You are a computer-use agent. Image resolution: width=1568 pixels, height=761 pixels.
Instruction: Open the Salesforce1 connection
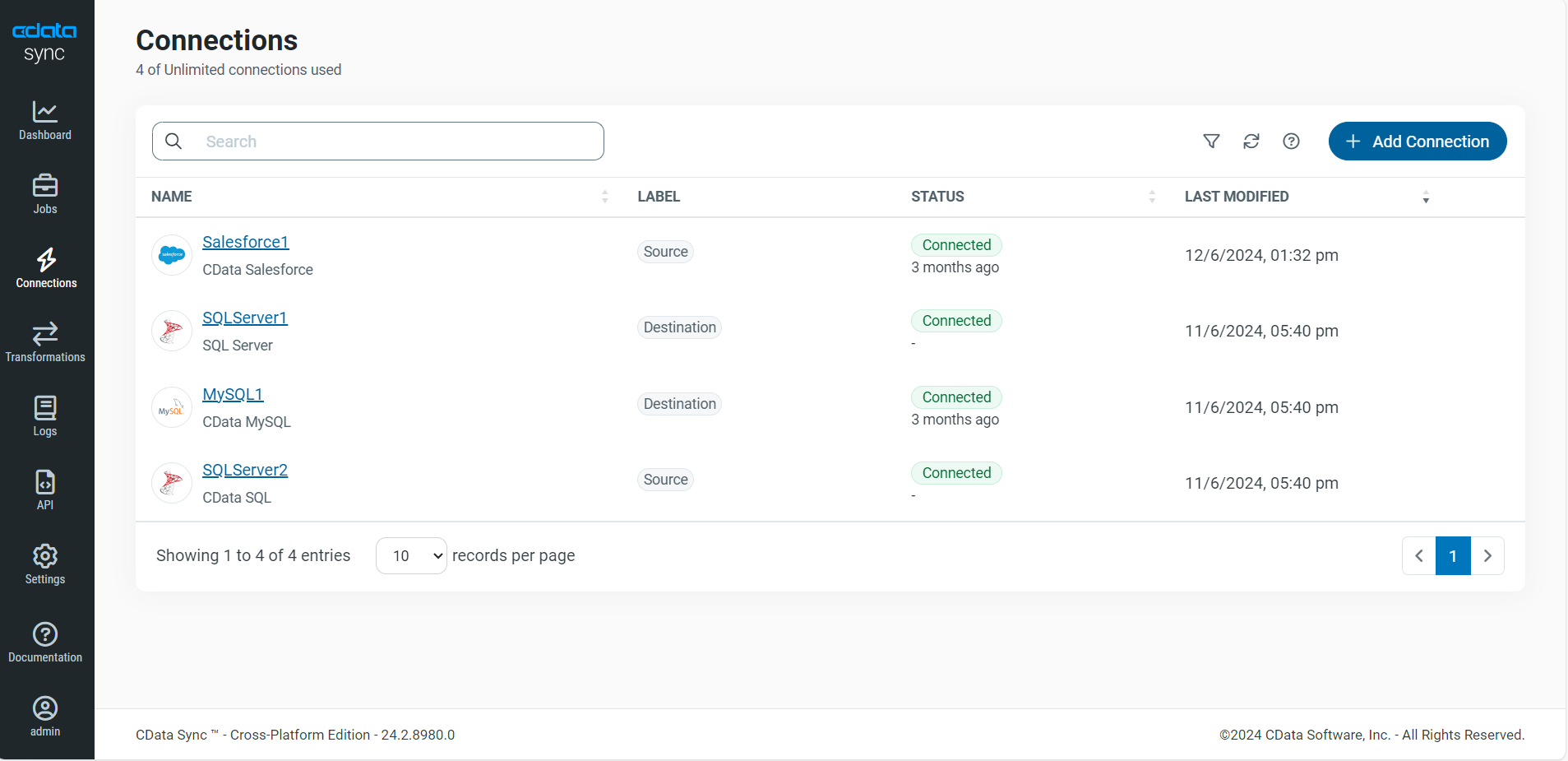point(246,242)
